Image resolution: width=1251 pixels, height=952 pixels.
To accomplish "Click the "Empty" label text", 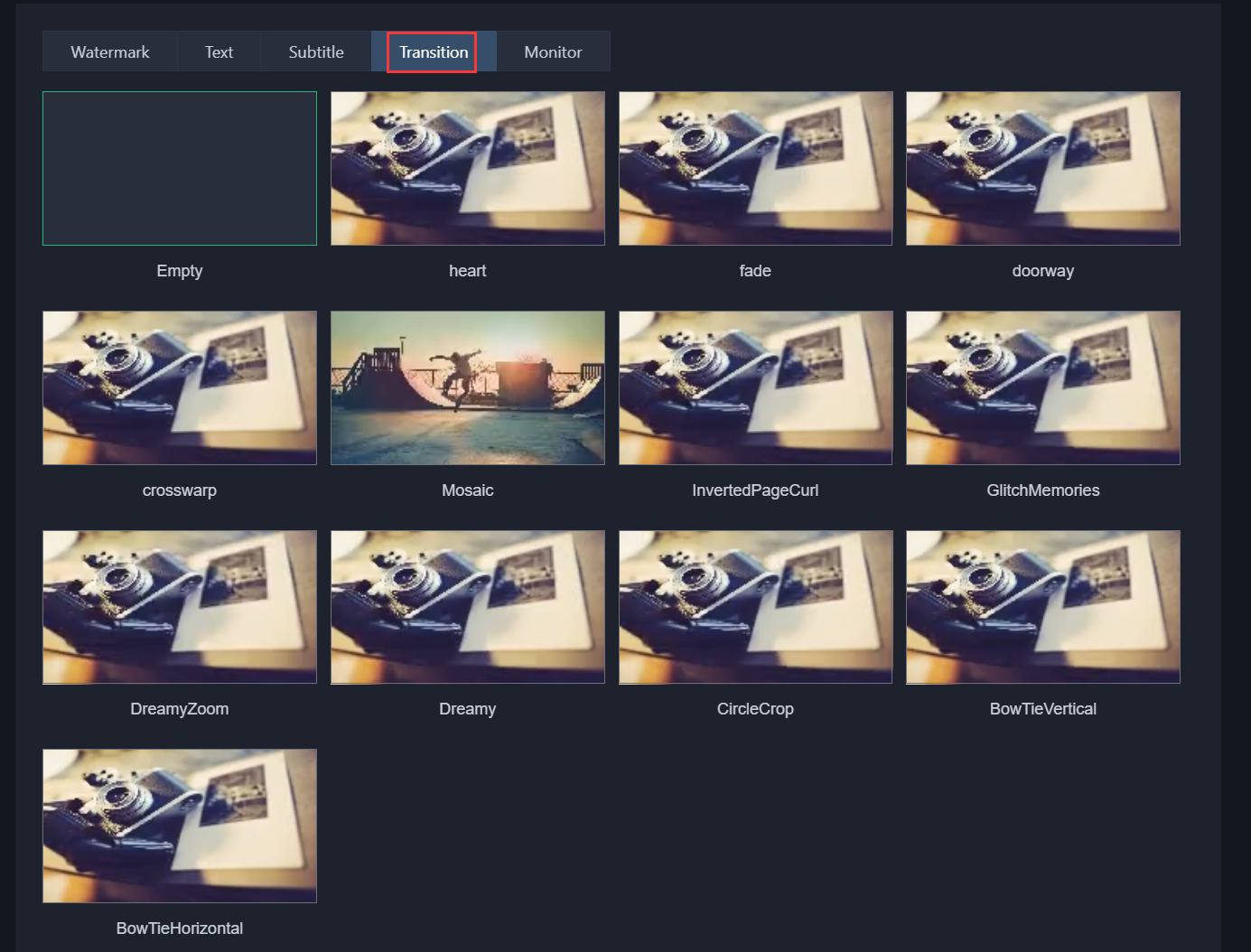I will [180, 271].
